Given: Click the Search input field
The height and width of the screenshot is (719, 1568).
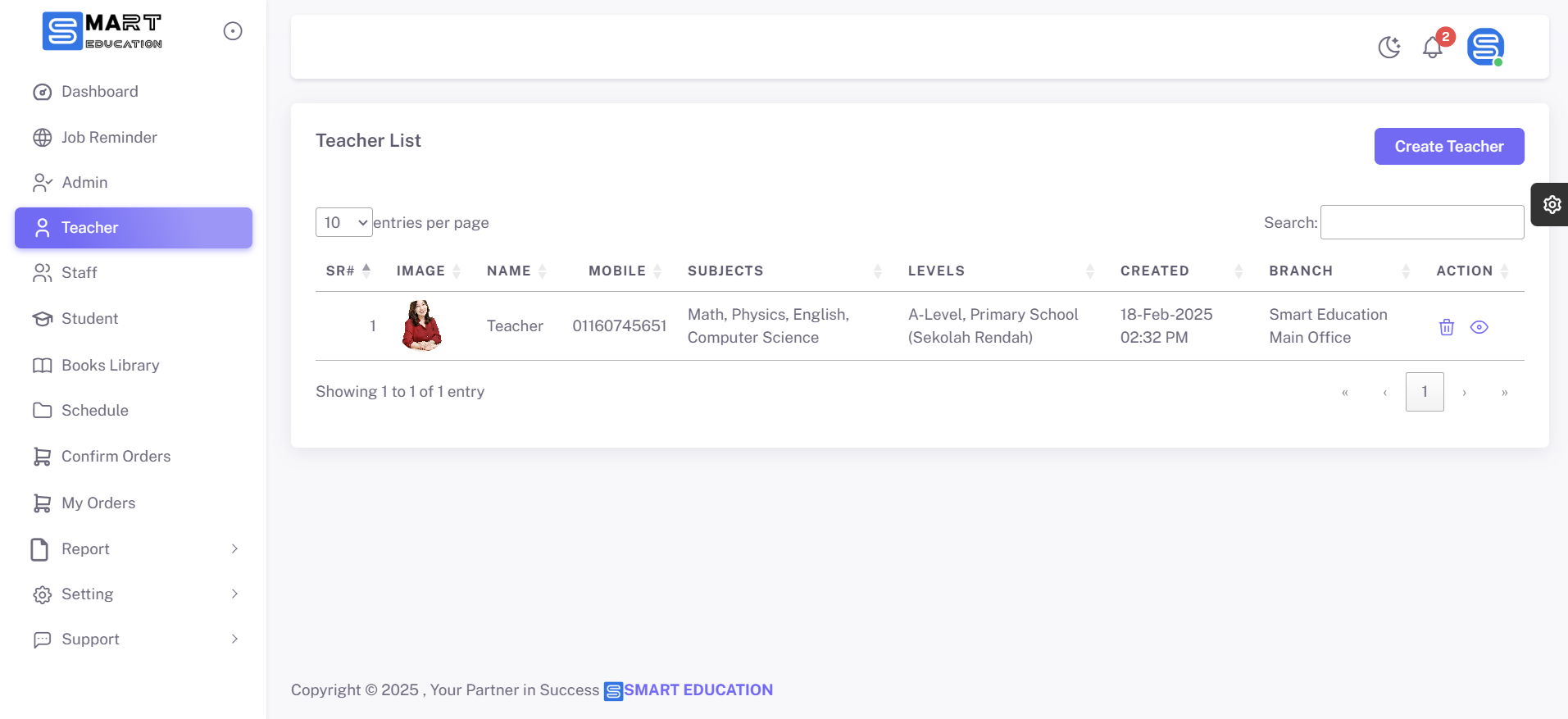Looking at the screenshot, I should click(x=1421, y=222).
